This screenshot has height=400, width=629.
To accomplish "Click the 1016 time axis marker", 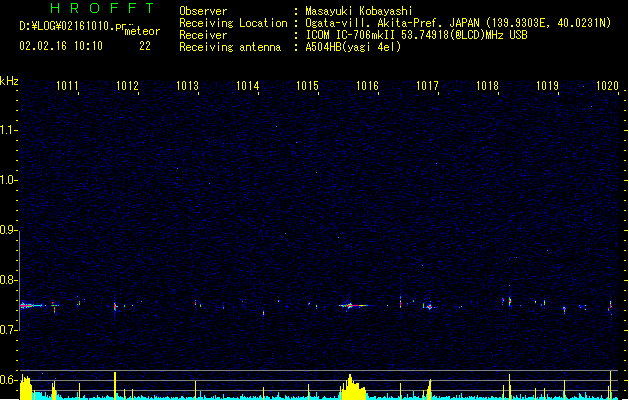I will coord(367,85).
